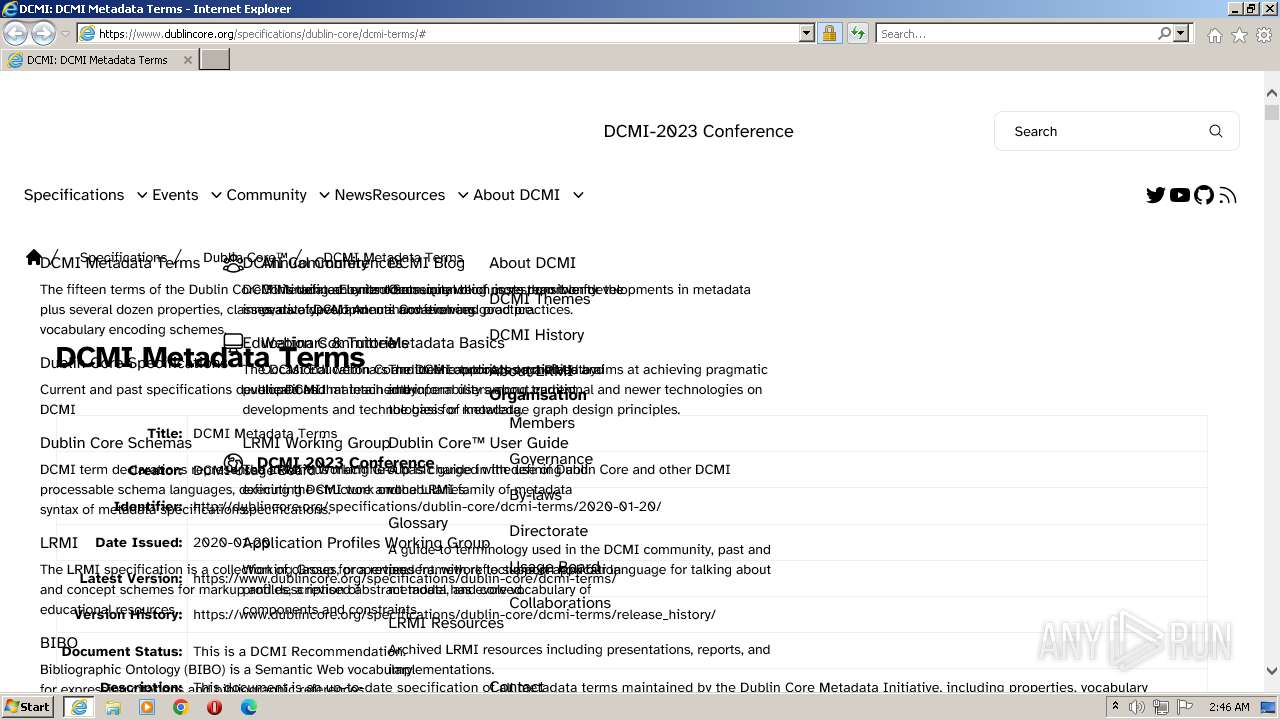
Task: Open Glossary link
Action: [418, 523]
